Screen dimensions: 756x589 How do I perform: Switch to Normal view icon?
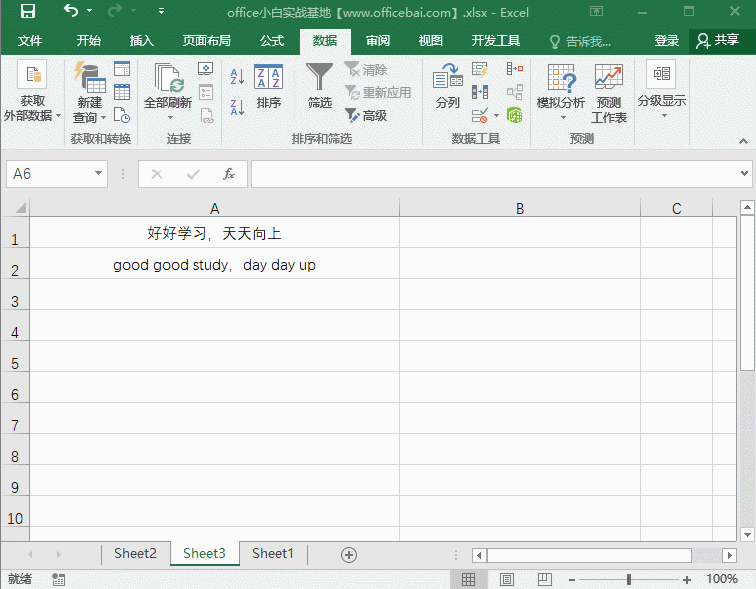point(468,579)
